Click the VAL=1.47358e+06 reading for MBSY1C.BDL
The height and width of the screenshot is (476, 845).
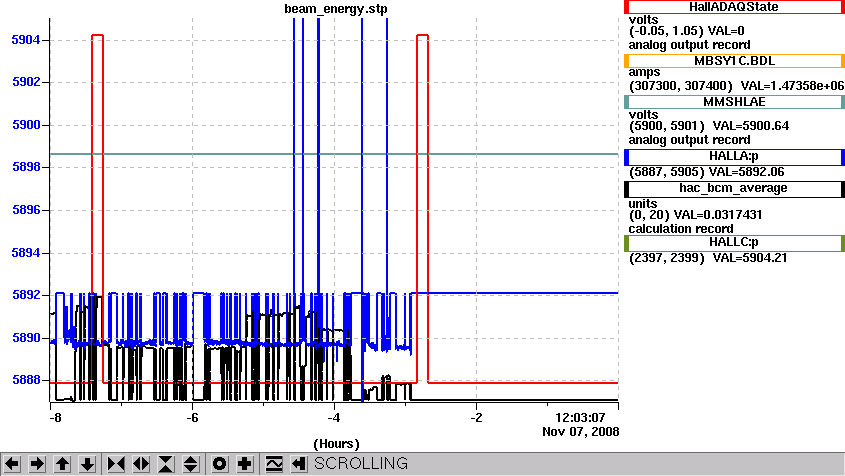pyautogui.click(x=792, y=86)
